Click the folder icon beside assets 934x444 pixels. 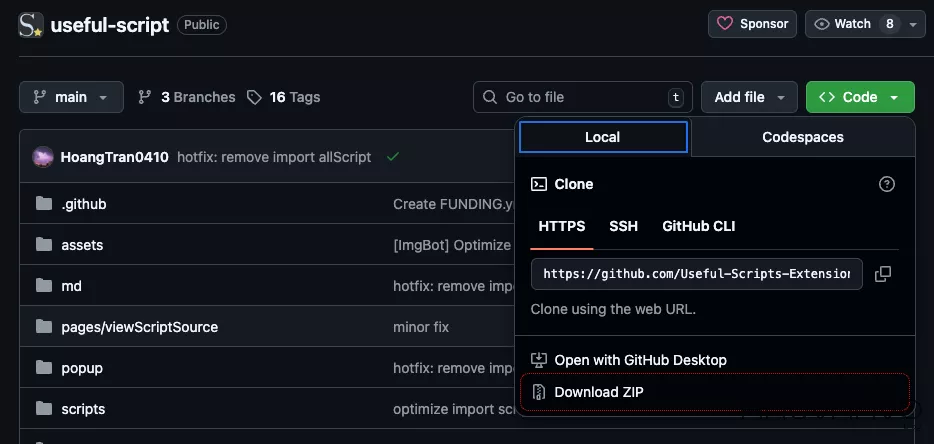[43, 245]
